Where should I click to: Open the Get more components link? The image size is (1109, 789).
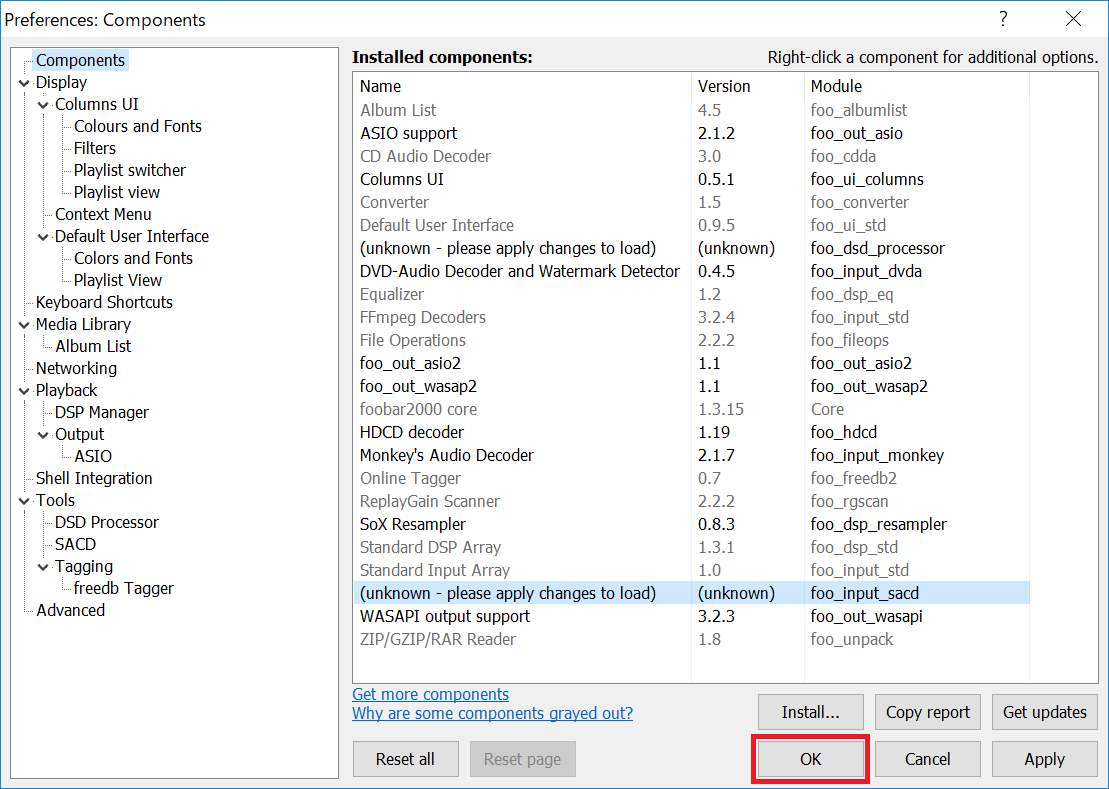pyautogui.click(x=430, y=694)
